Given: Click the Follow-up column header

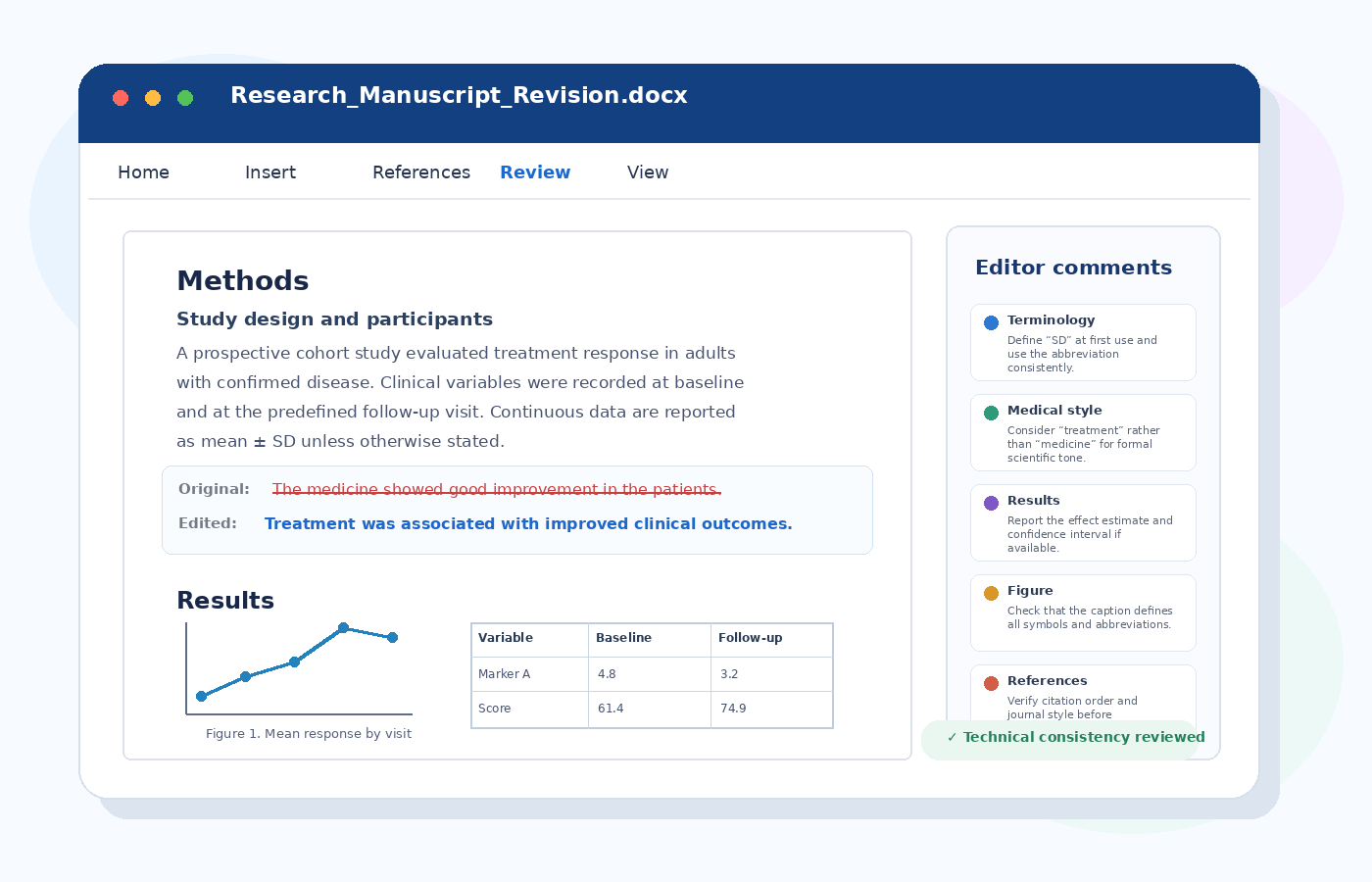Looking at the screenshot, I should [x=771, y=639].
